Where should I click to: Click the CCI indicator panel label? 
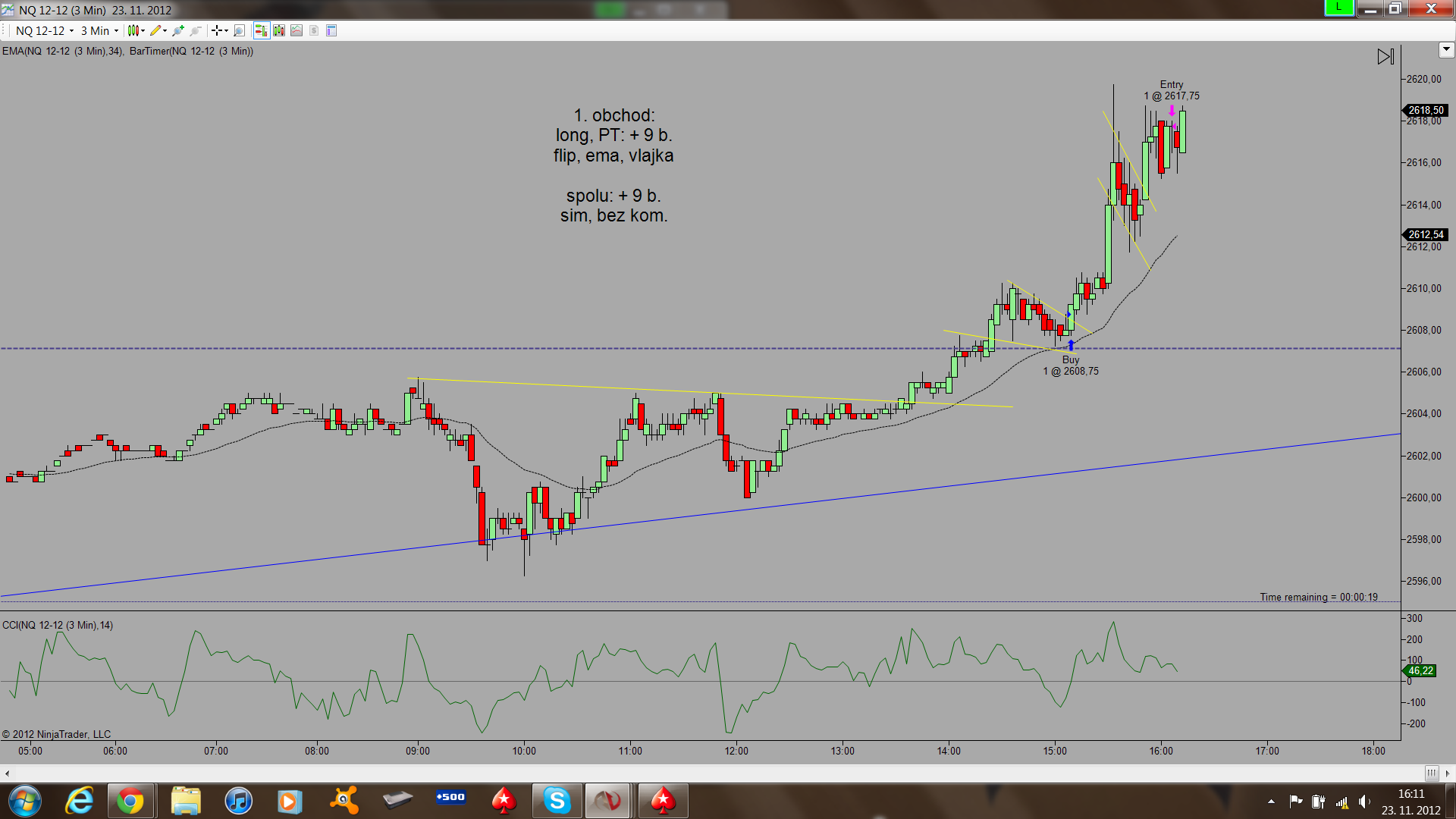tap(58, 625)
